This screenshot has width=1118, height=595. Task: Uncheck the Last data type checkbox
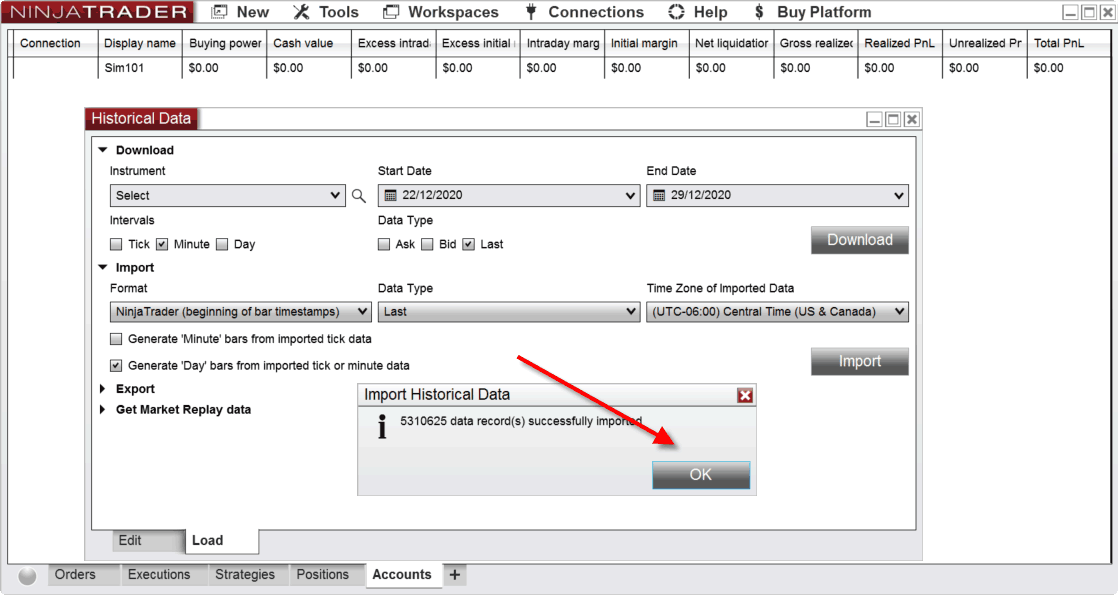pos(468,245)
